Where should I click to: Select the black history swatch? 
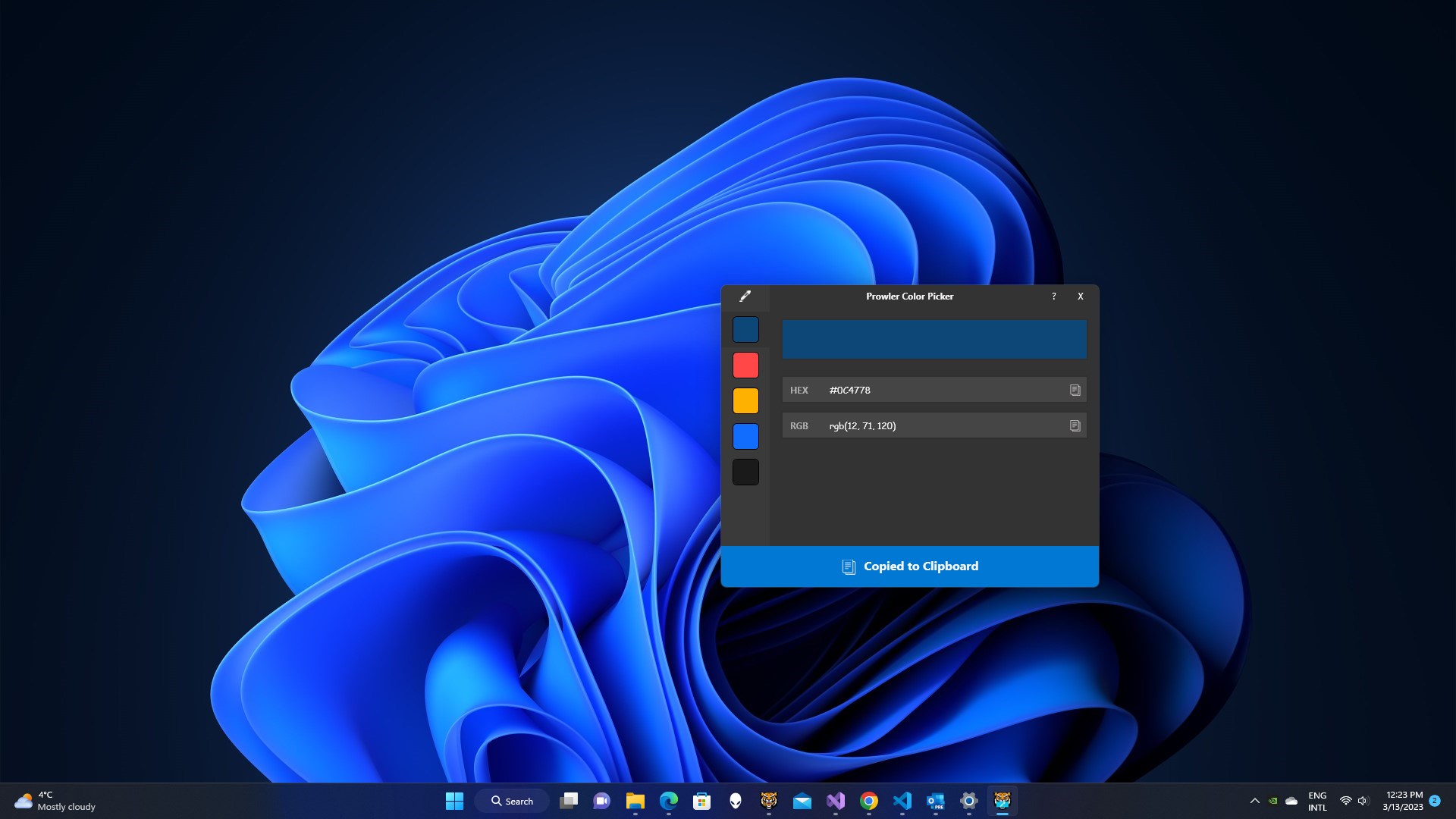click(745, 472)
